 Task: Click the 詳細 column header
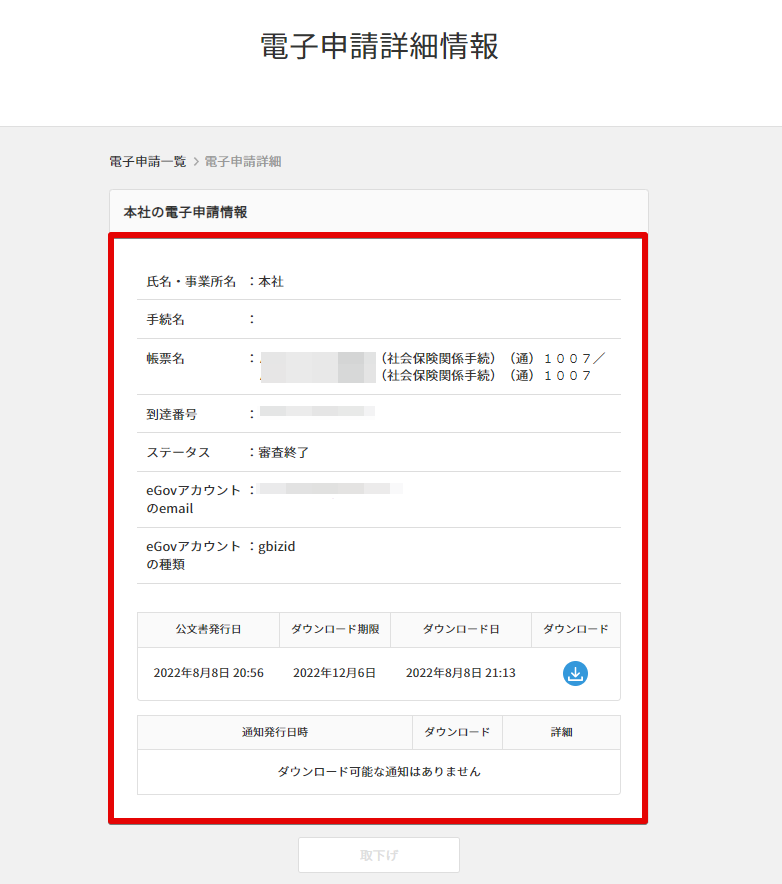tap(561, 732)
